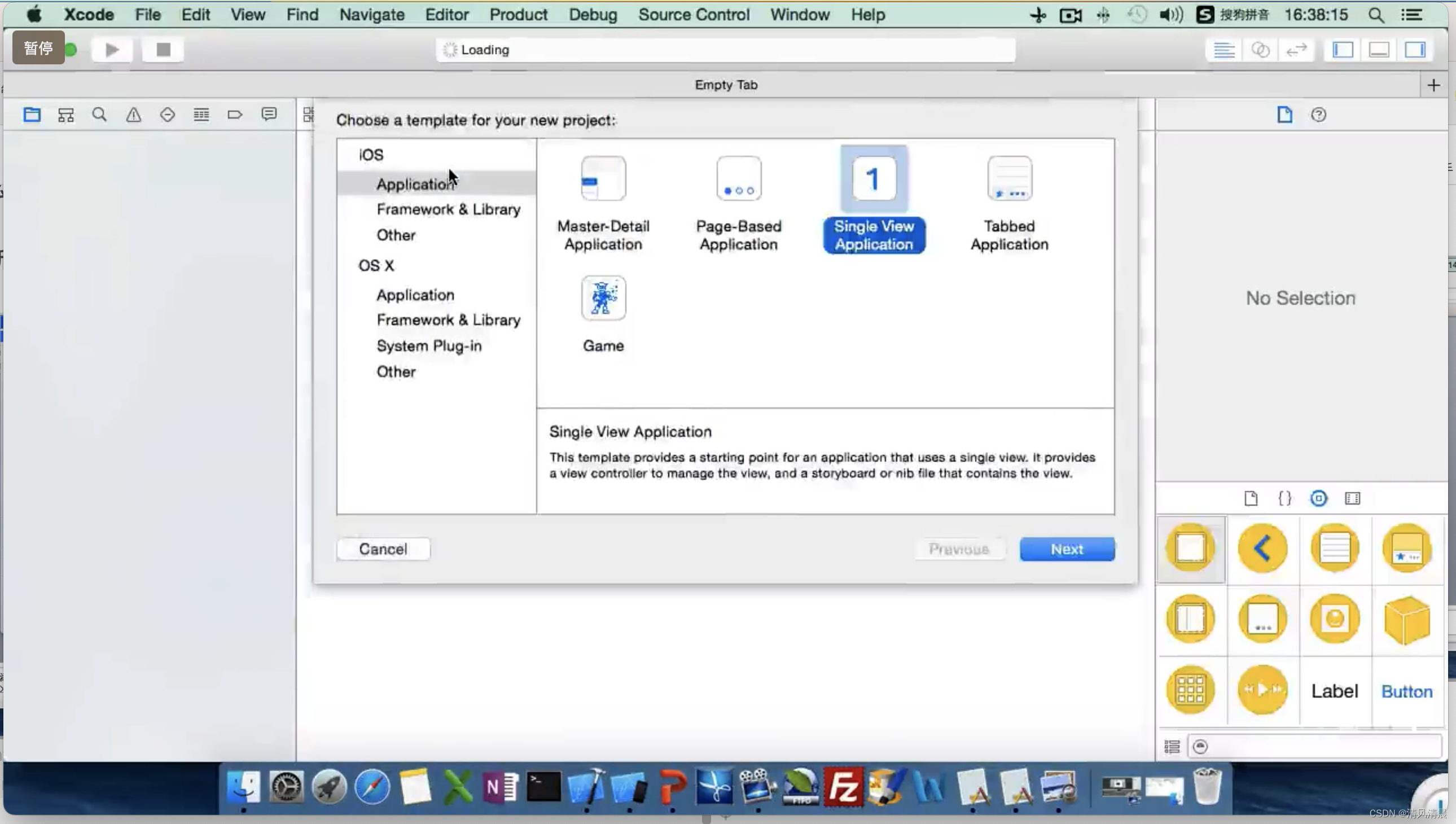The width and height of the screenshot is (1456, 824).
Task: Open Quick Help inspector question icon
Action: [1318, 115]
